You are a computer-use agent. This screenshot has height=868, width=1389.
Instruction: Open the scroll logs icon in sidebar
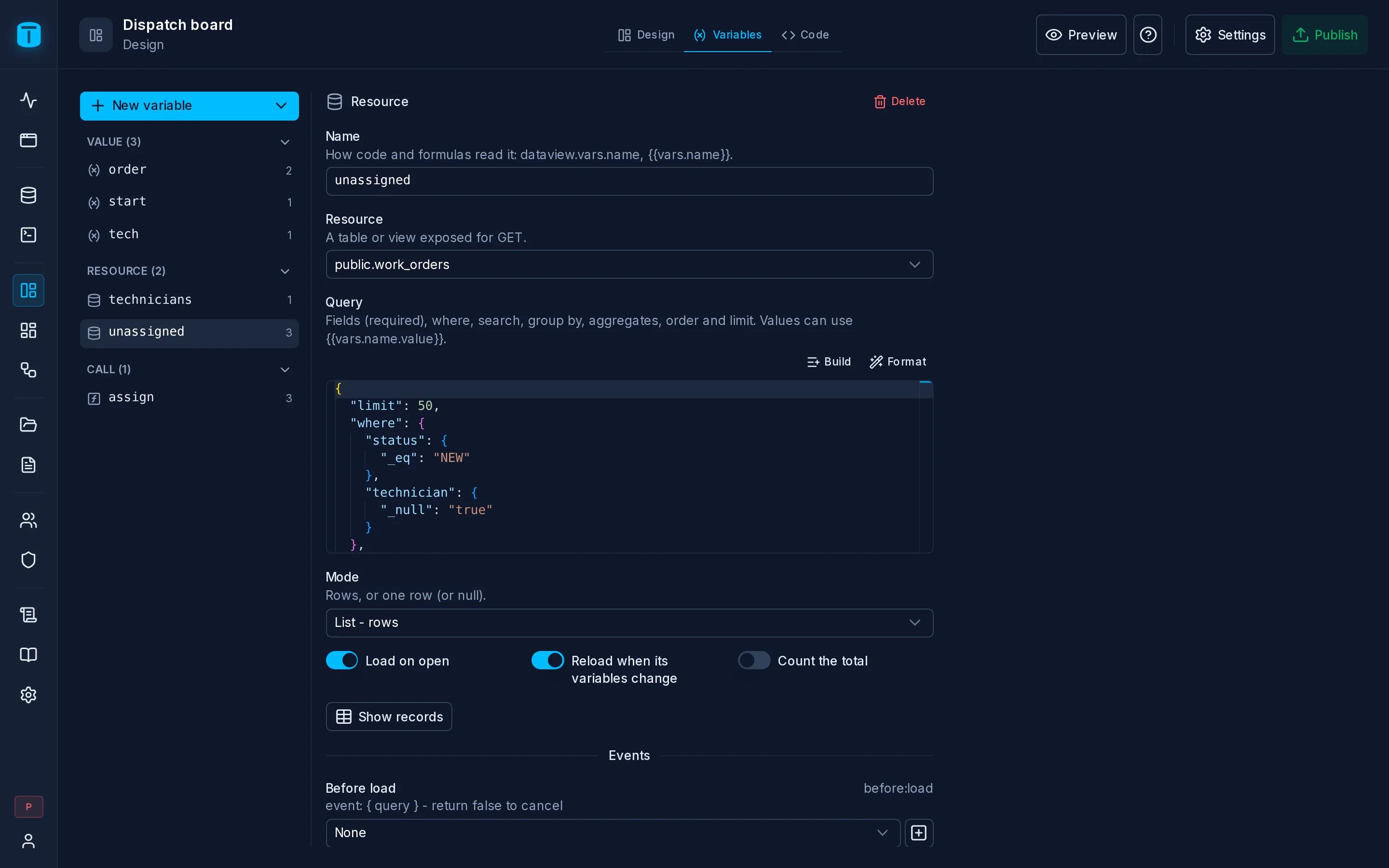pos(28,615)
